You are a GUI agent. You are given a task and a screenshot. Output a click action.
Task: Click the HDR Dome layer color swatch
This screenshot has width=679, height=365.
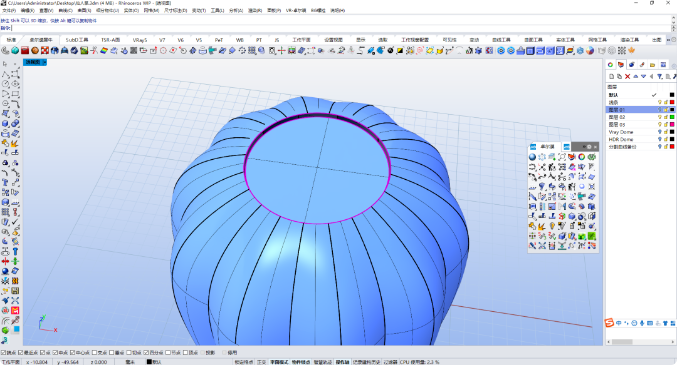(x=672, y=139)
